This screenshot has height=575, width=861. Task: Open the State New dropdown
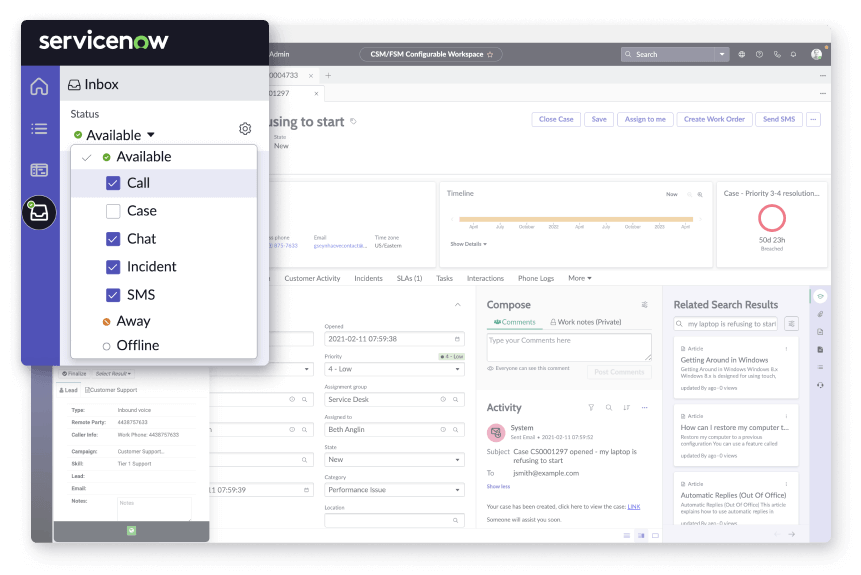click(394, 460)
